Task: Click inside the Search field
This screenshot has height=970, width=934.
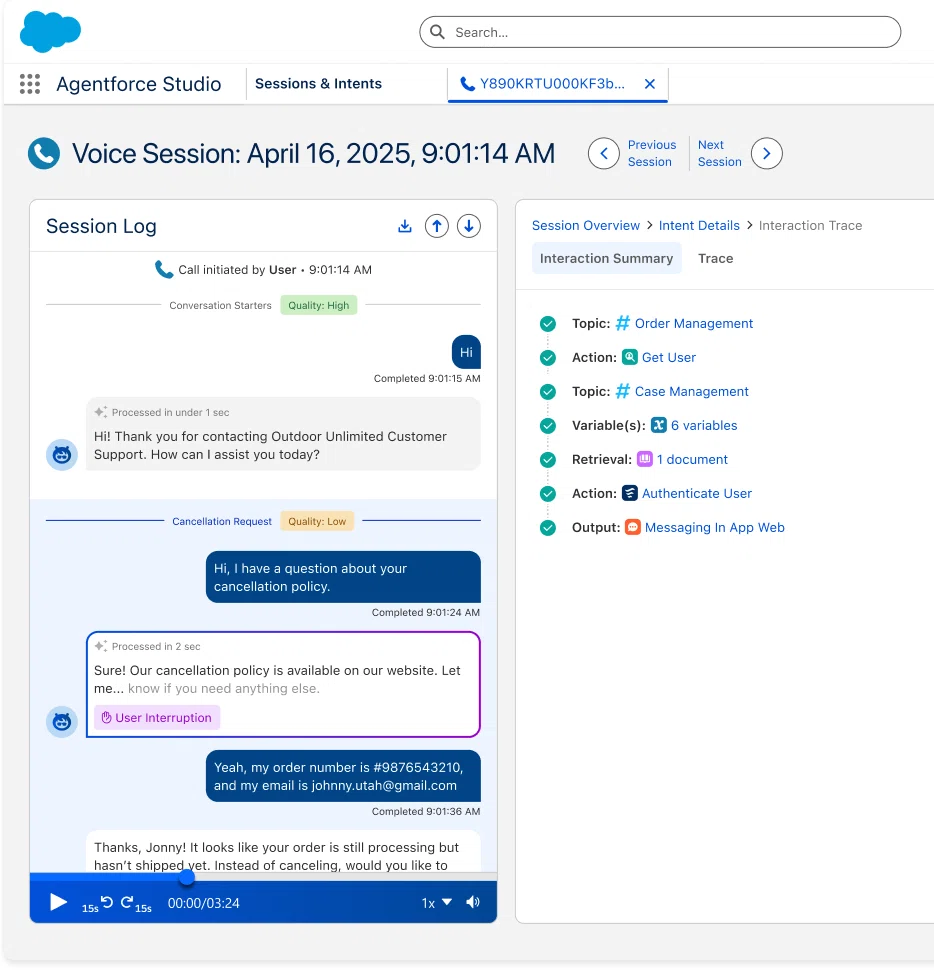Action: (x=660, y=32)
